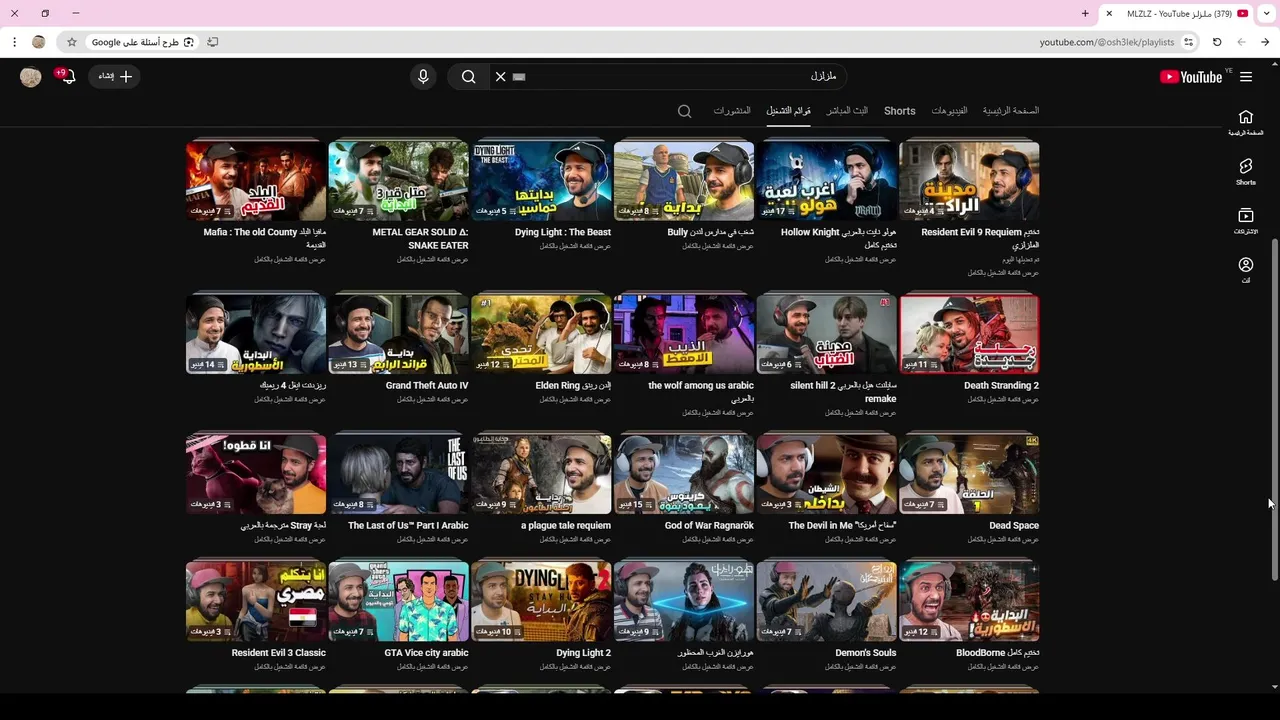Start voice search with the microphone
The height and width of the screenshot is (720, 1280).
[423, 77]
